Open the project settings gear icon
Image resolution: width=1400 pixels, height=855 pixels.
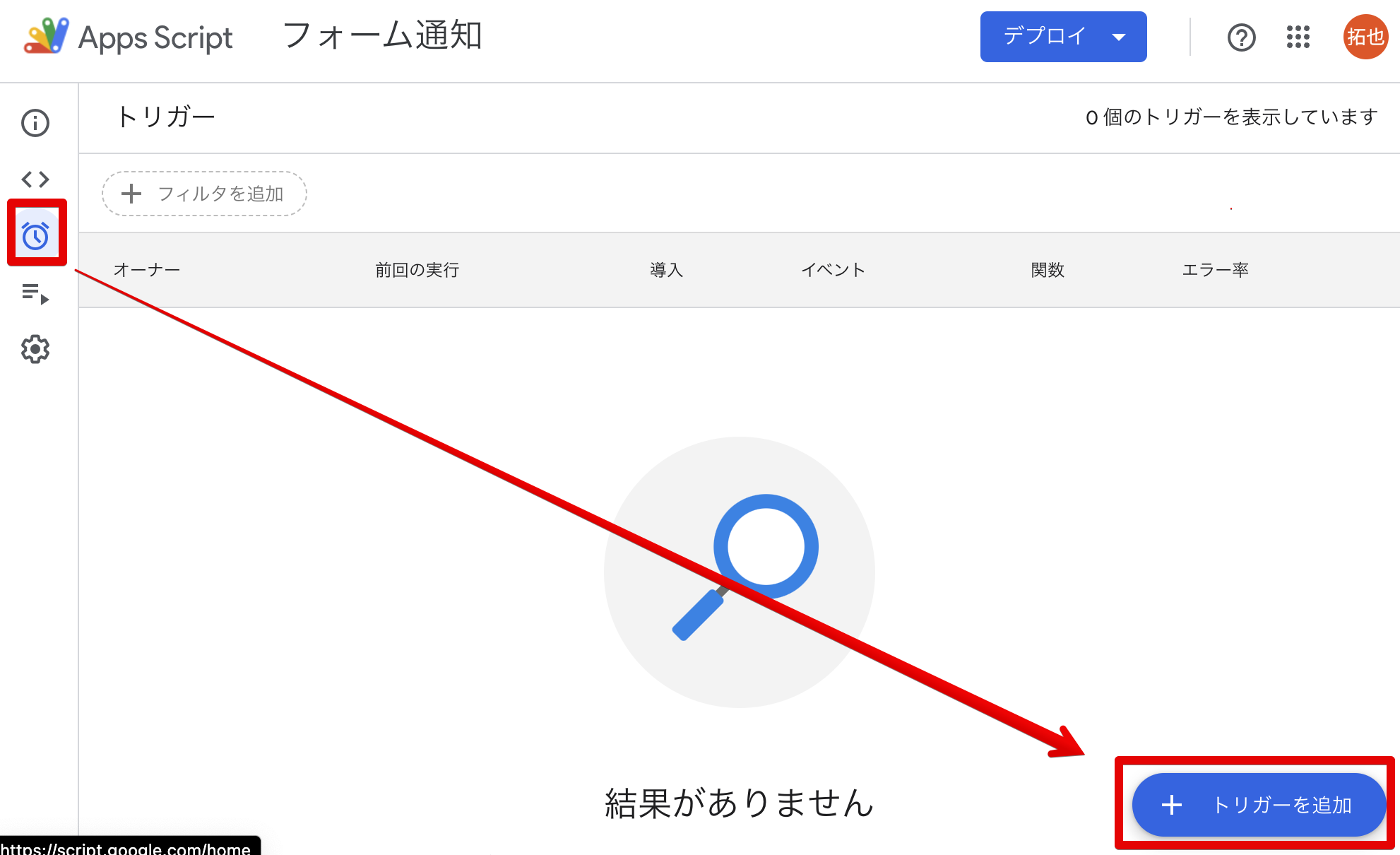coord(35,348)
